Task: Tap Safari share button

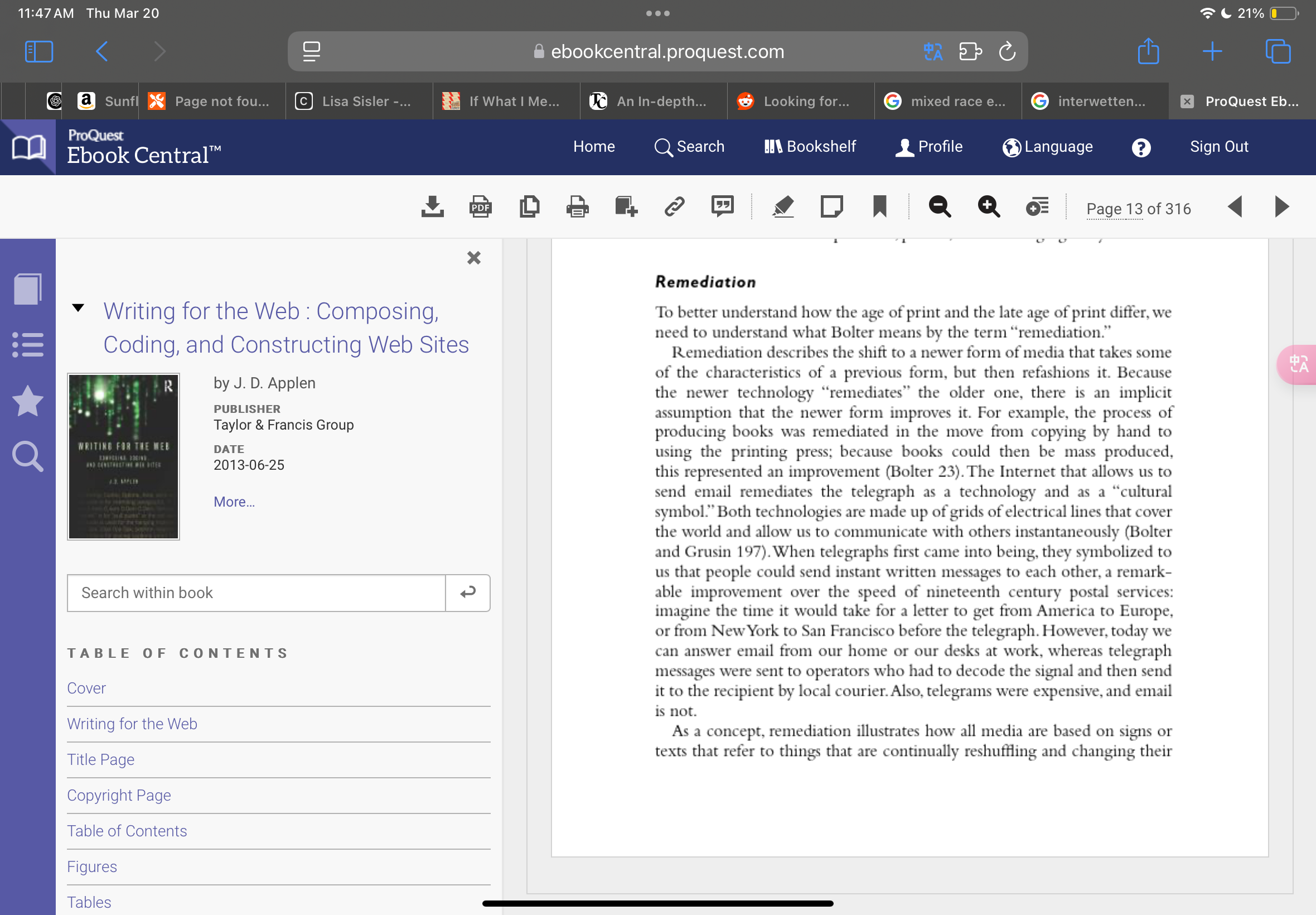Action: 1148,51
